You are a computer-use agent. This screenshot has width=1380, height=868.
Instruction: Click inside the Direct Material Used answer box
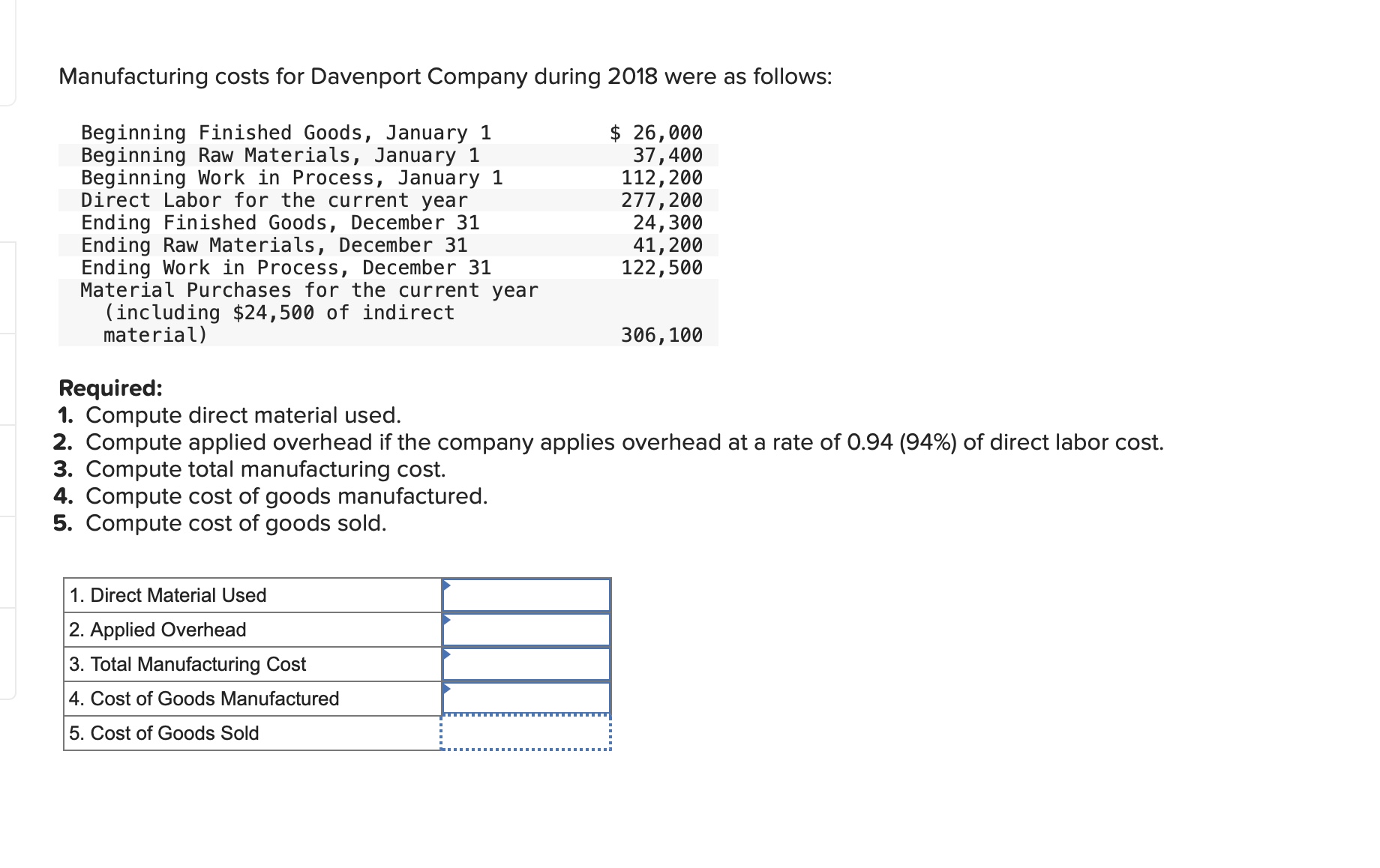[525, 594]
